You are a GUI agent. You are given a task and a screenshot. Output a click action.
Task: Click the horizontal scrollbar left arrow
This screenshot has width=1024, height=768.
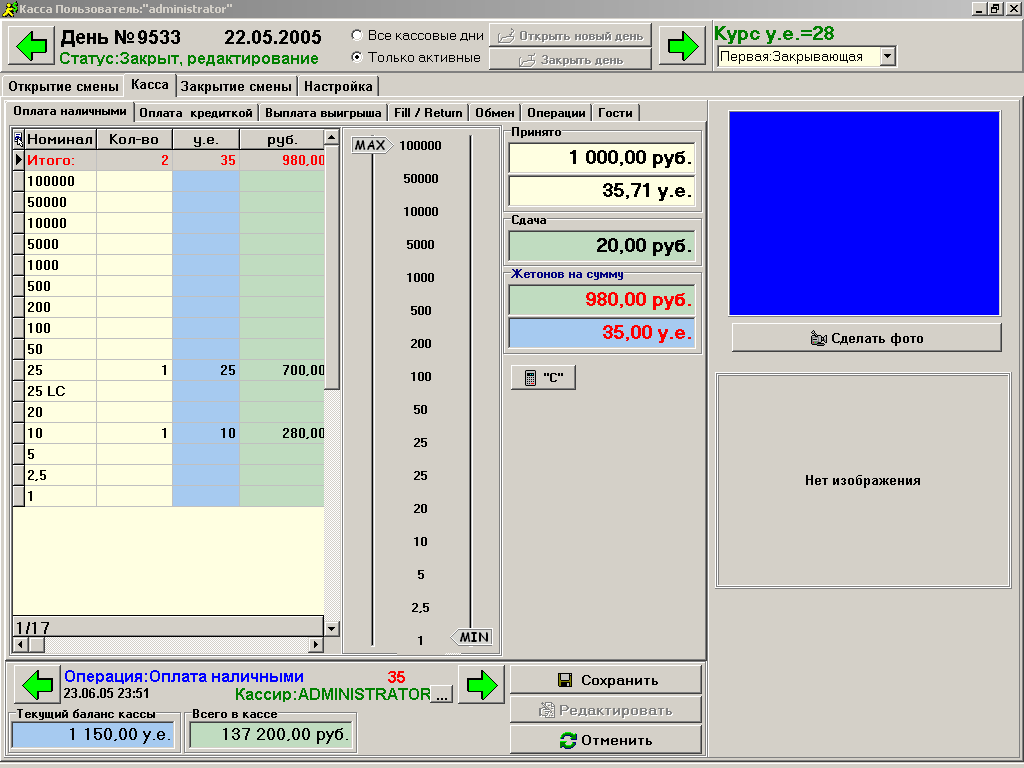click(x=20, y=645)
